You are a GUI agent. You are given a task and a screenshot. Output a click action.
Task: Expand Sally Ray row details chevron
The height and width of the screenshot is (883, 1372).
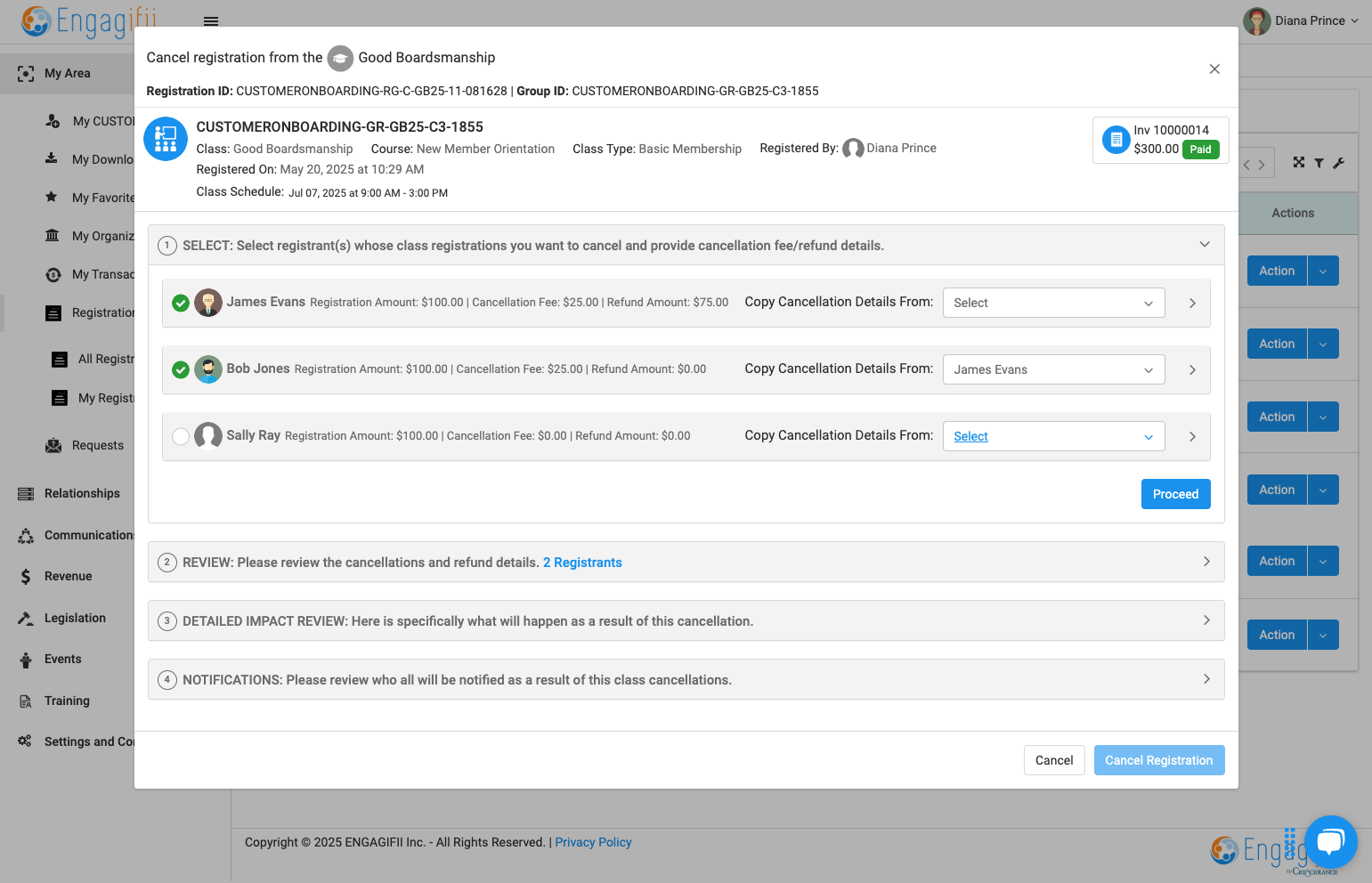point(1192,436)
